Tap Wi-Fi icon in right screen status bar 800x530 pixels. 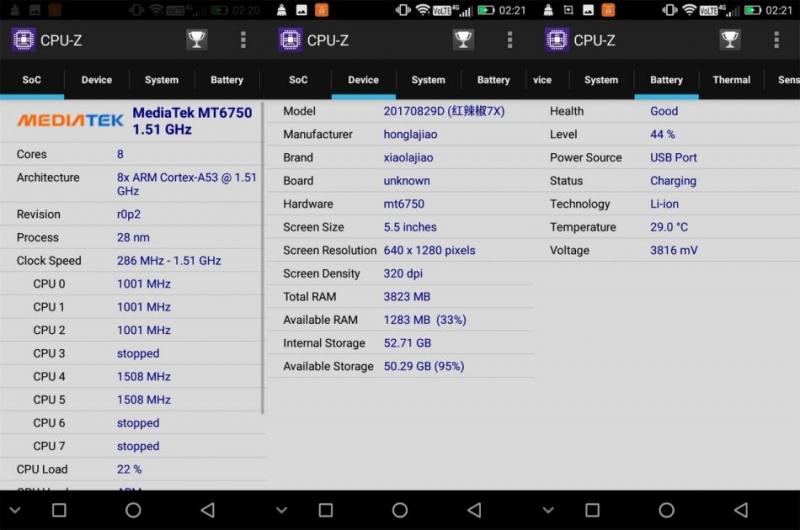coord(689,10)
